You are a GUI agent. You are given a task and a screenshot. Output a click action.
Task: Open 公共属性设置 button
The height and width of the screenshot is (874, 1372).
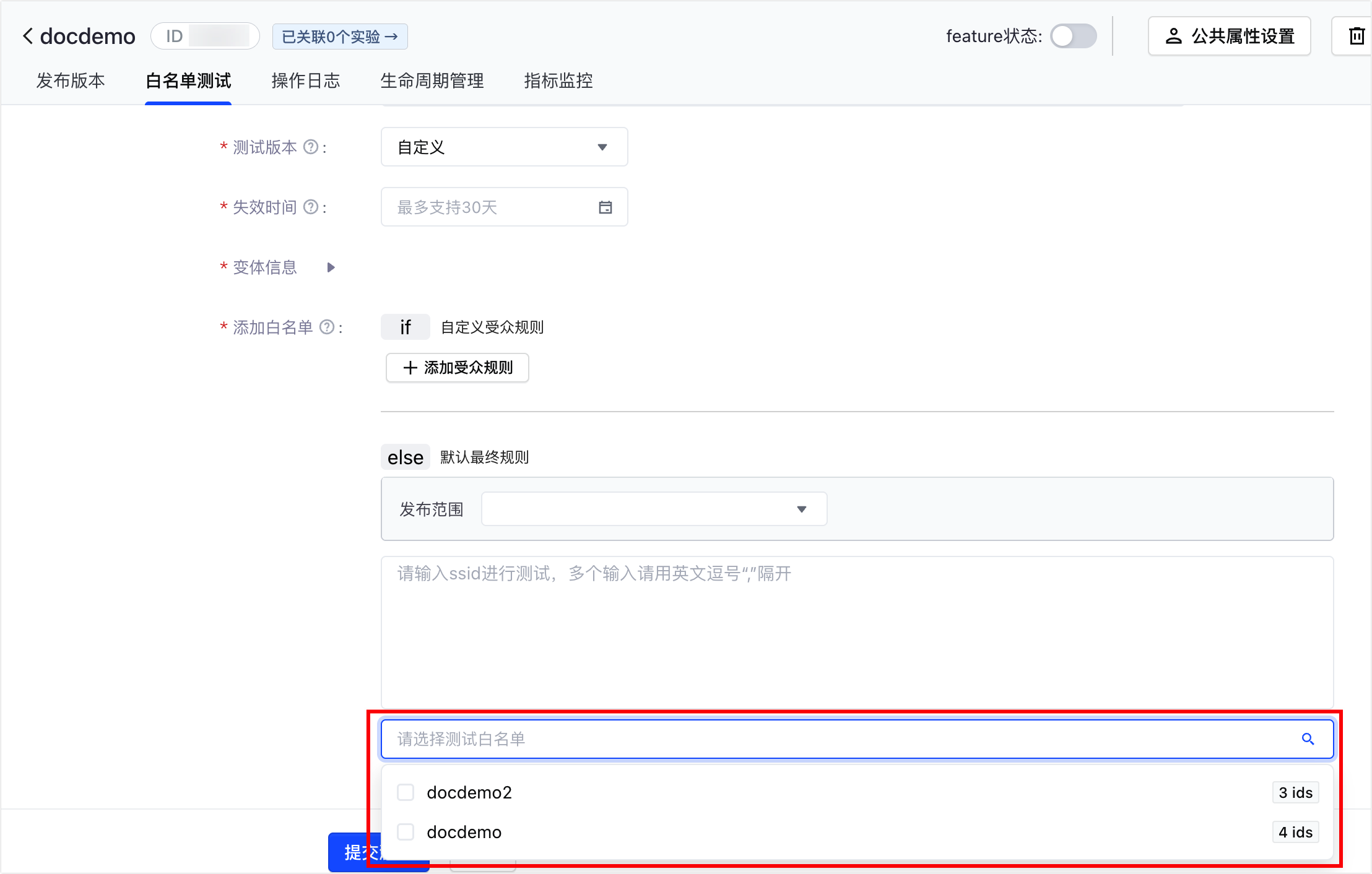tap(1229, 36)
